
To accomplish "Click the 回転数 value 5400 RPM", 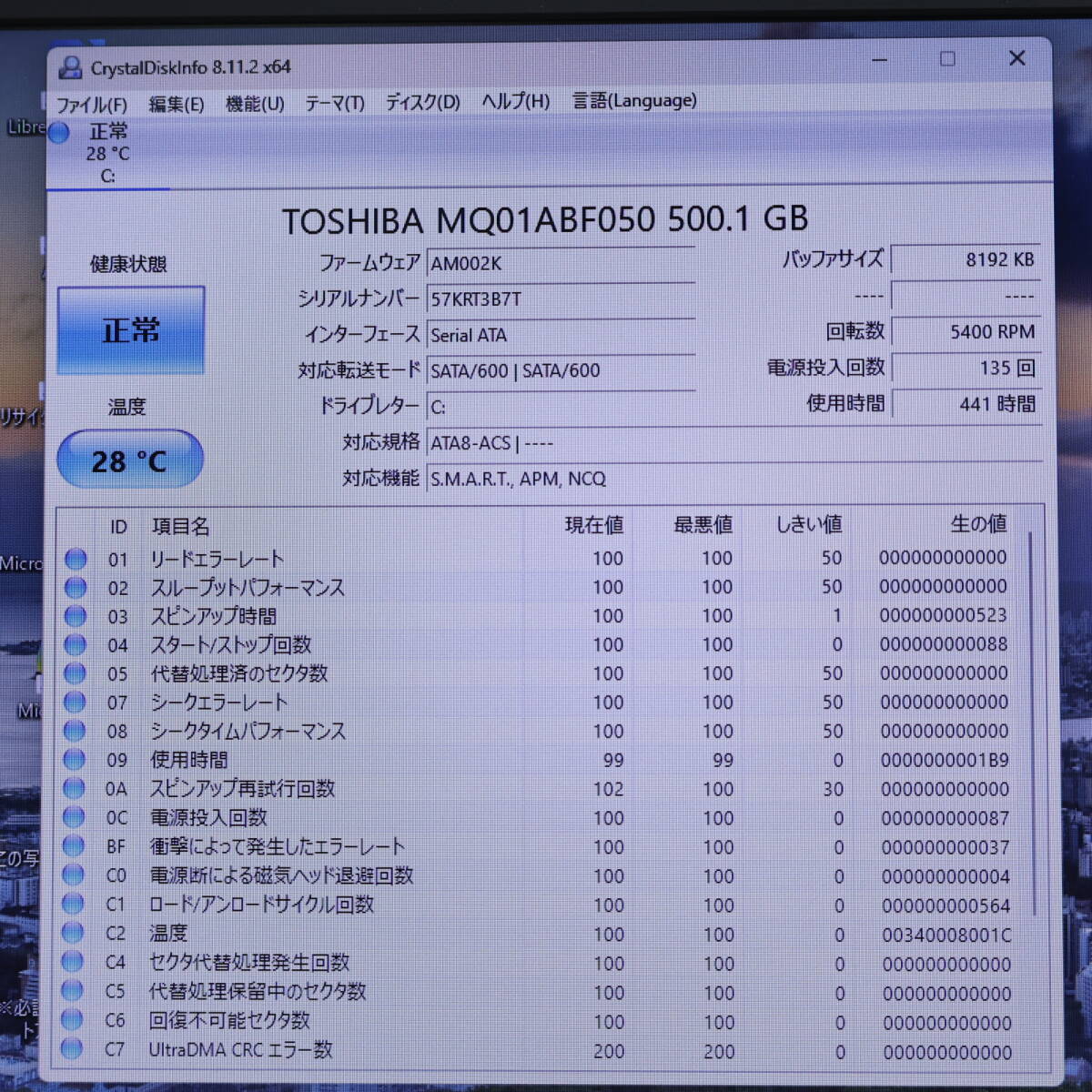I will 966,332.
